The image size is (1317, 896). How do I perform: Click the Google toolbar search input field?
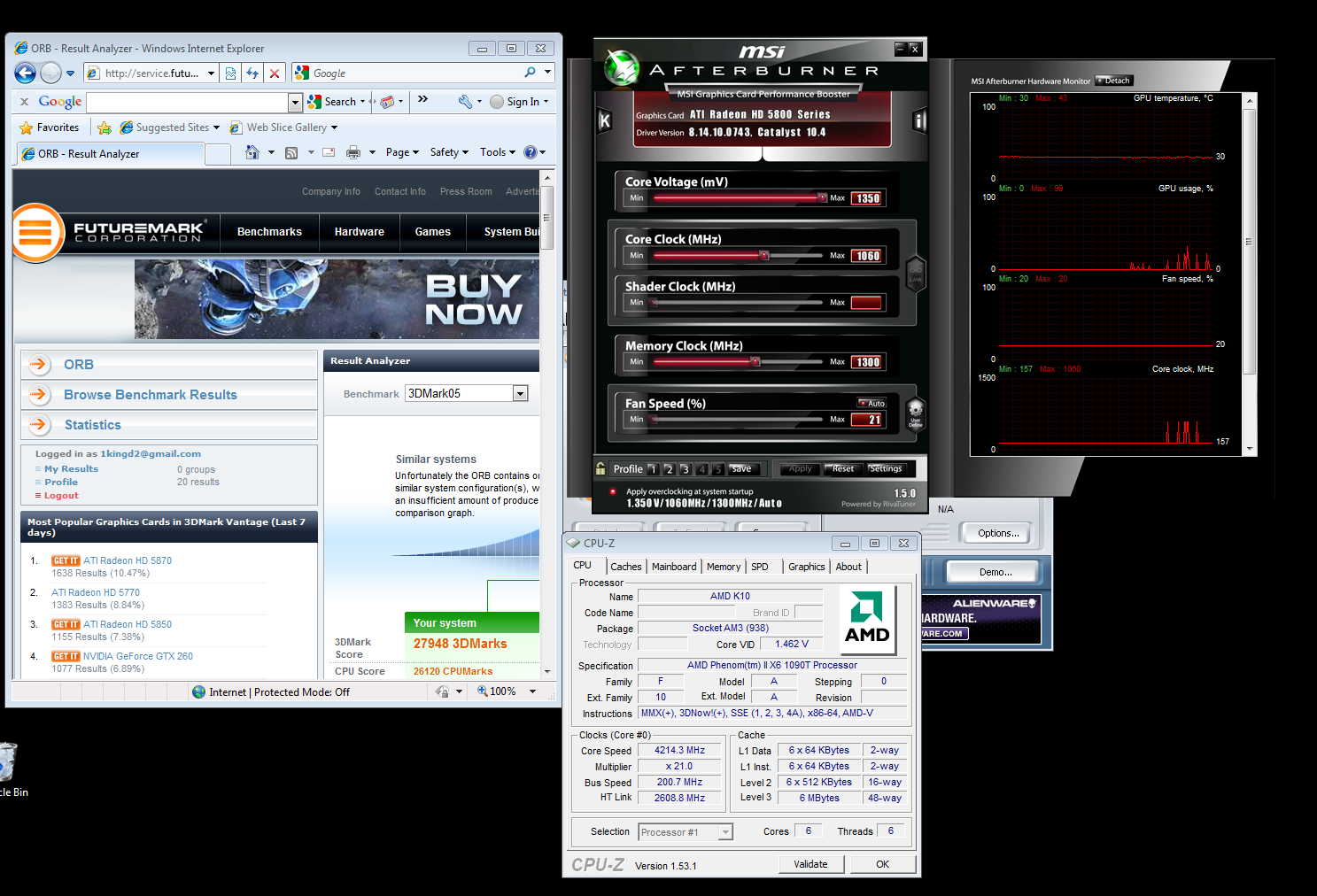click(188, 102)
